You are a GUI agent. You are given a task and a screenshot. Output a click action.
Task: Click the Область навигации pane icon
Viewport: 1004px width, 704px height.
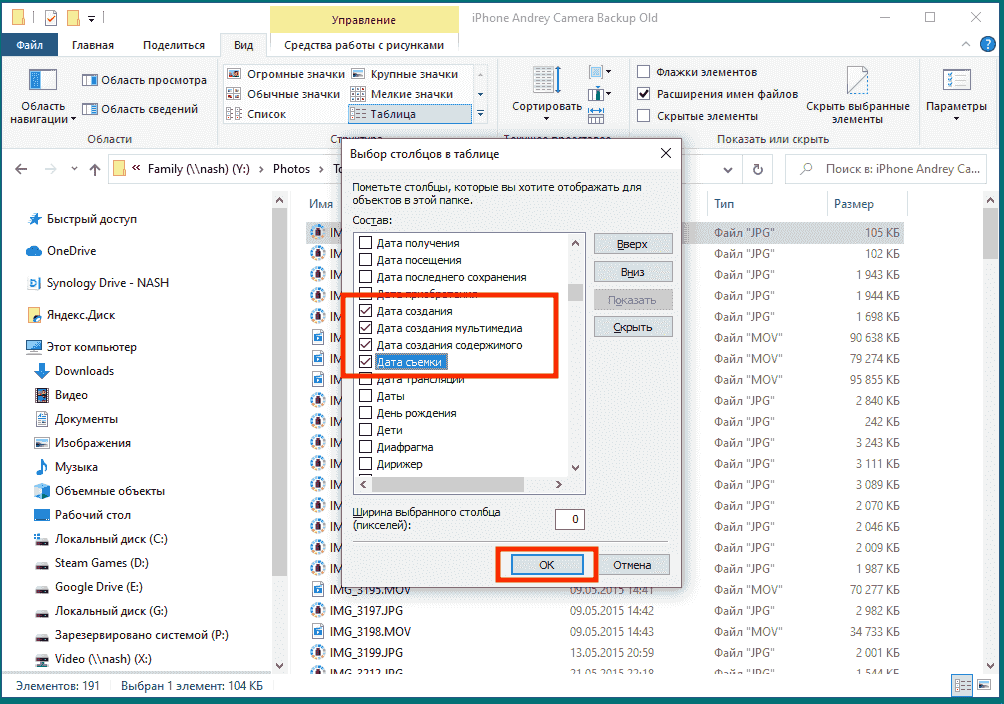[x=43, y=82]
